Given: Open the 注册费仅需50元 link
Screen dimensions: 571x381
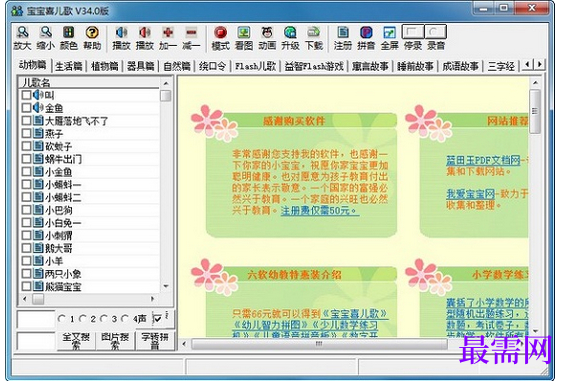Looking at the screenshot, I should (319, 211).
